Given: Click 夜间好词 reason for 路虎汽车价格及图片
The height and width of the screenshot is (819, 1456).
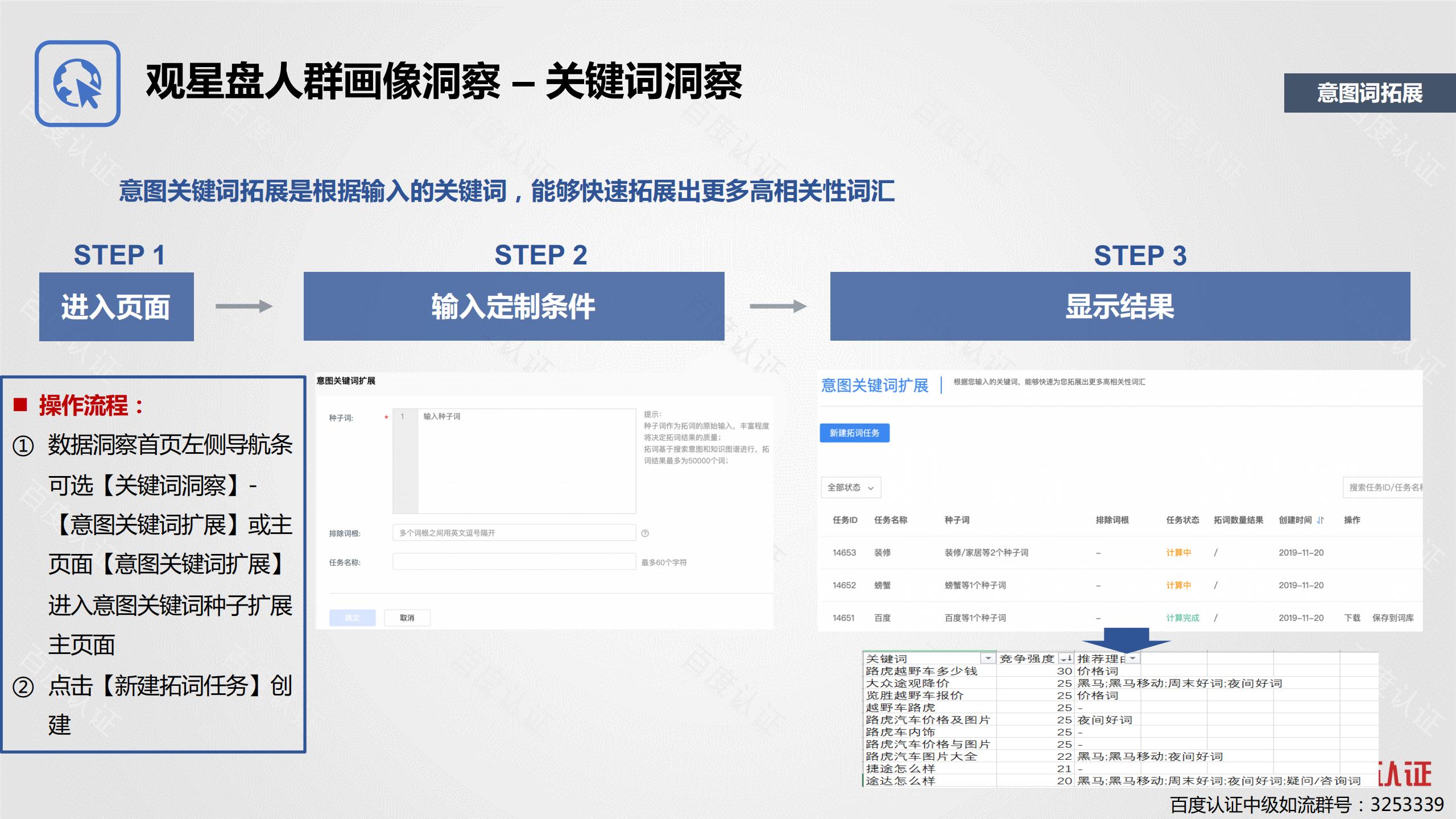Looking at the screenshot, I should pyautogui.click(x=1105, y=720).
